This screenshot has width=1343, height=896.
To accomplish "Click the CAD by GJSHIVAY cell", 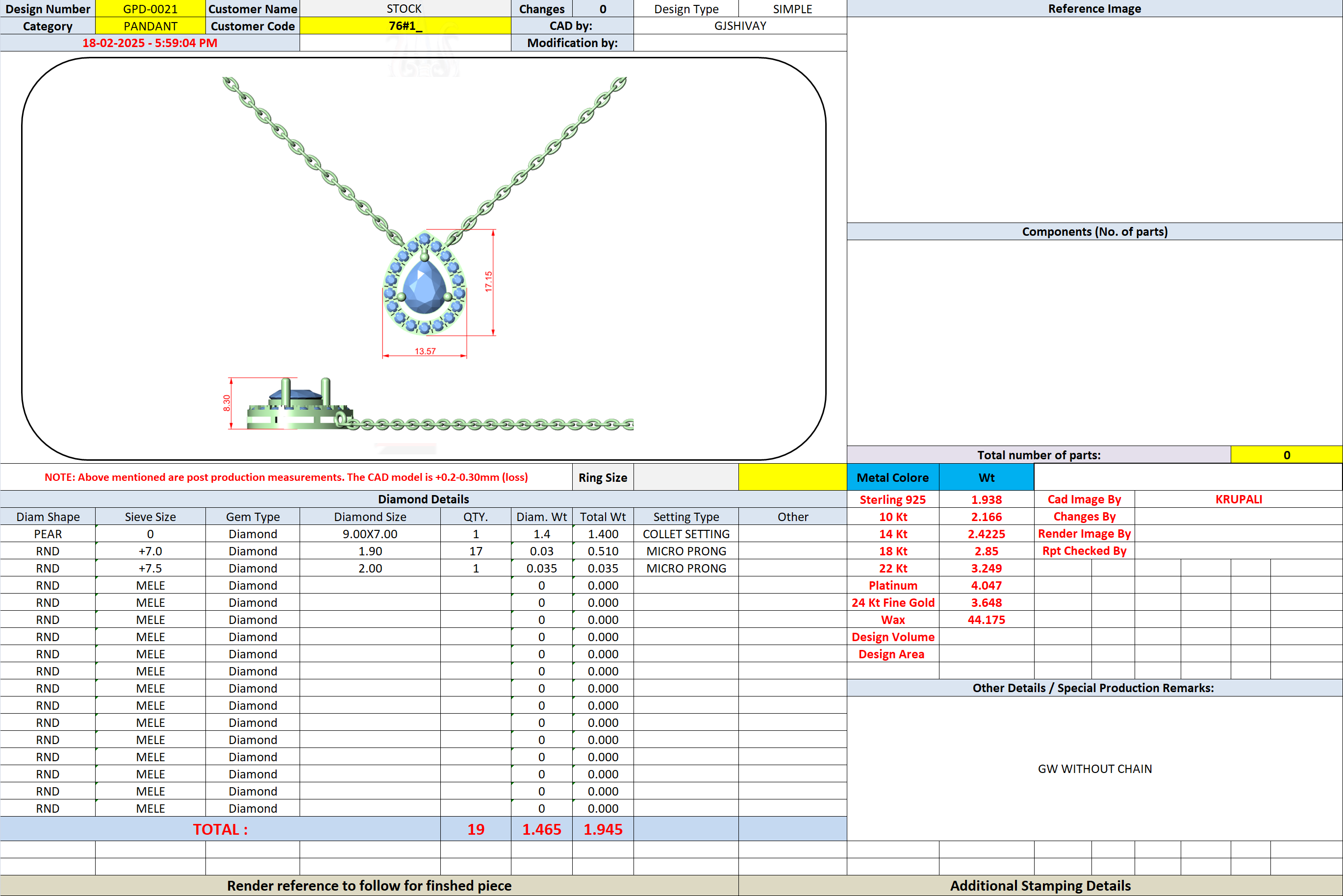I will pyautogui.click(x=740, y=25).
